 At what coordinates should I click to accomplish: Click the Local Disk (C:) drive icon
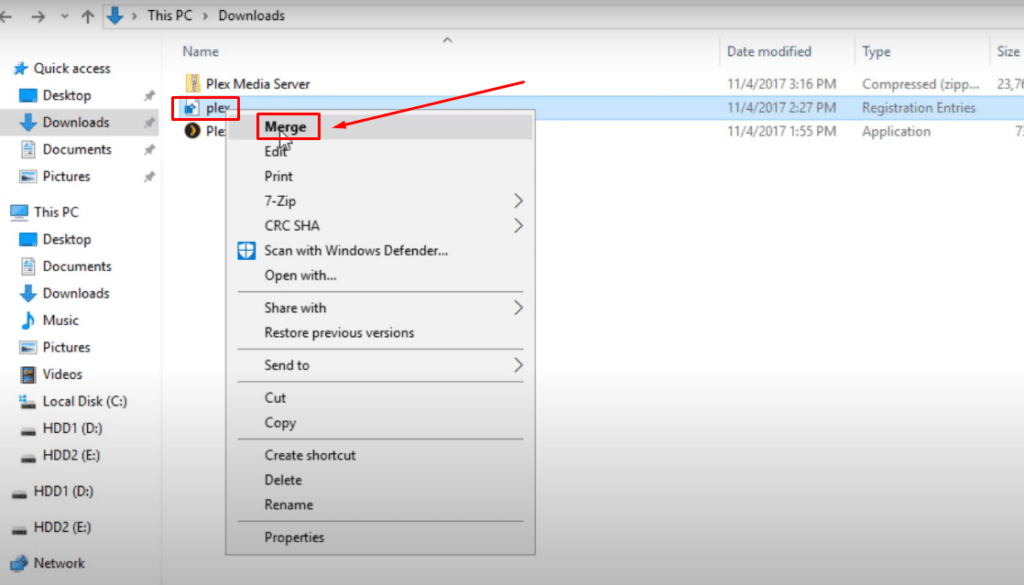point(27,402)
